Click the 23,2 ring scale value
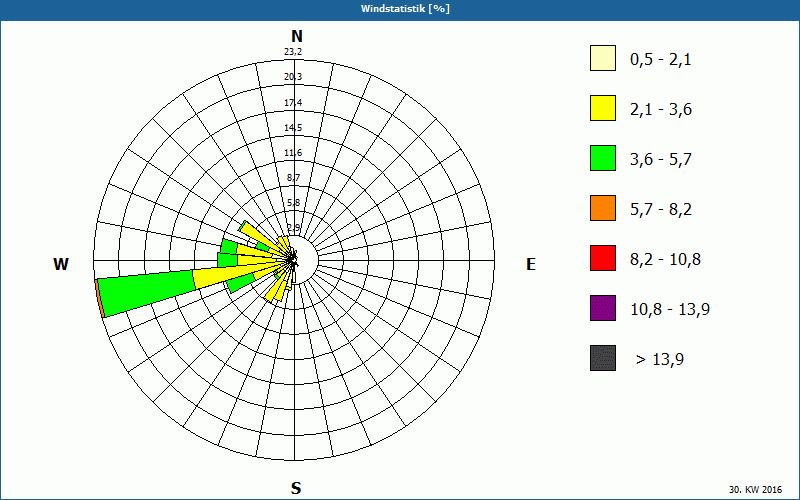This screenshot has width=800, height=500. tap(293, 52)
